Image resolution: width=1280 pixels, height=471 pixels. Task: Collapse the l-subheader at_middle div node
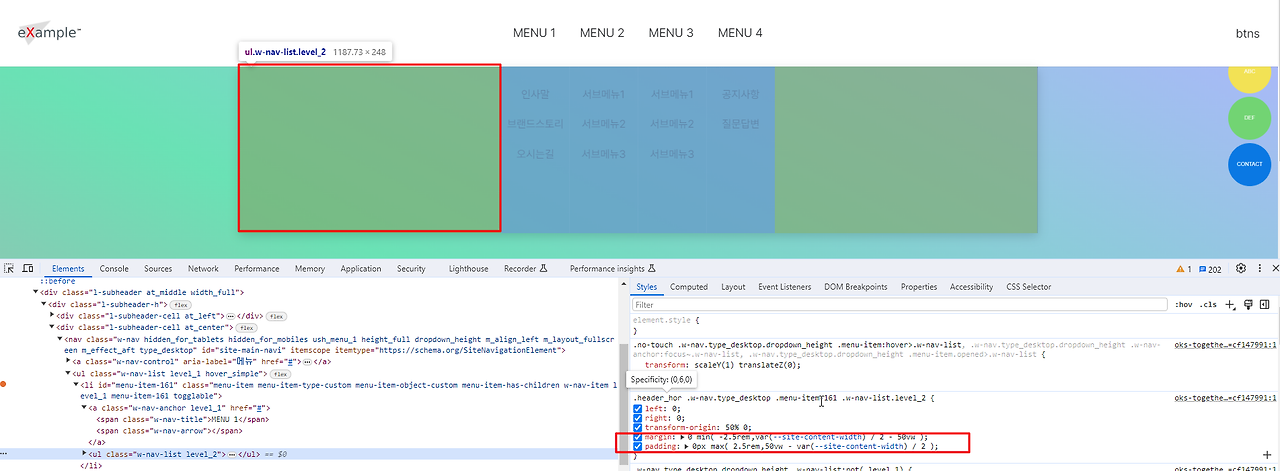pos(37,292)
